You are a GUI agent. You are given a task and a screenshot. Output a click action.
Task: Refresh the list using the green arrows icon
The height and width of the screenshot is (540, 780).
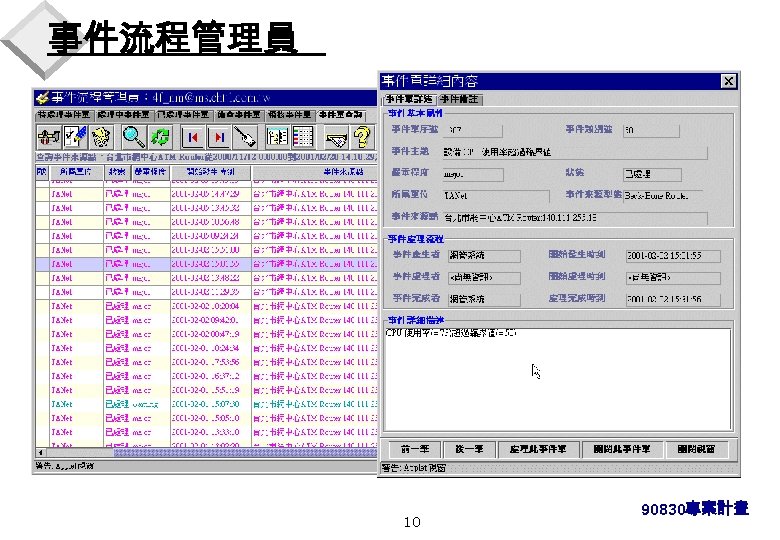point(160,137)
